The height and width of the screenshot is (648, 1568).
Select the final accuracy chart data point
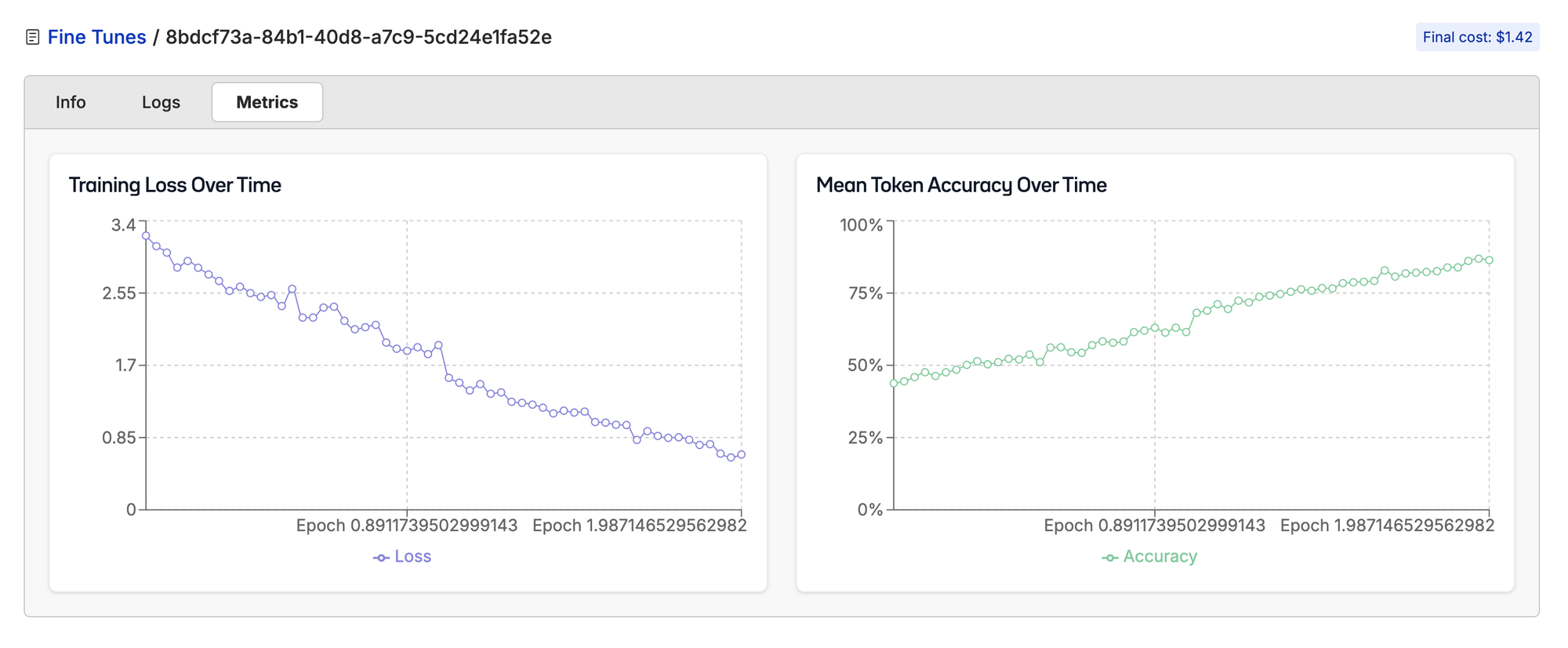pyautogui.click(x=1489, y=260)
